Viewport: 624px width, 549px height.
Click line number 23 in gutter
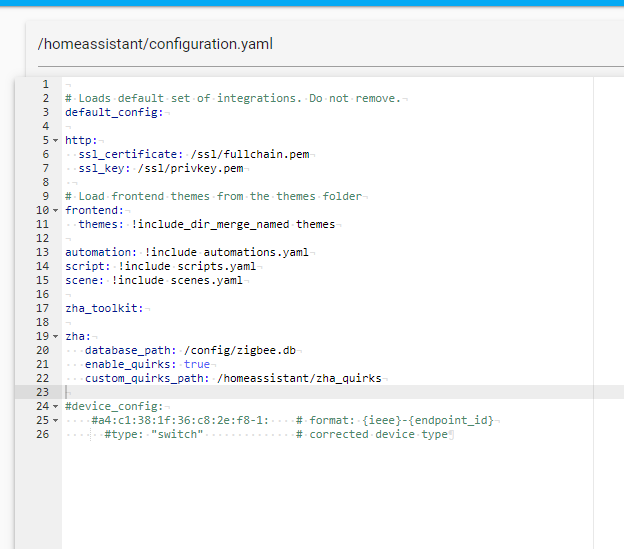tap(43, 392)
